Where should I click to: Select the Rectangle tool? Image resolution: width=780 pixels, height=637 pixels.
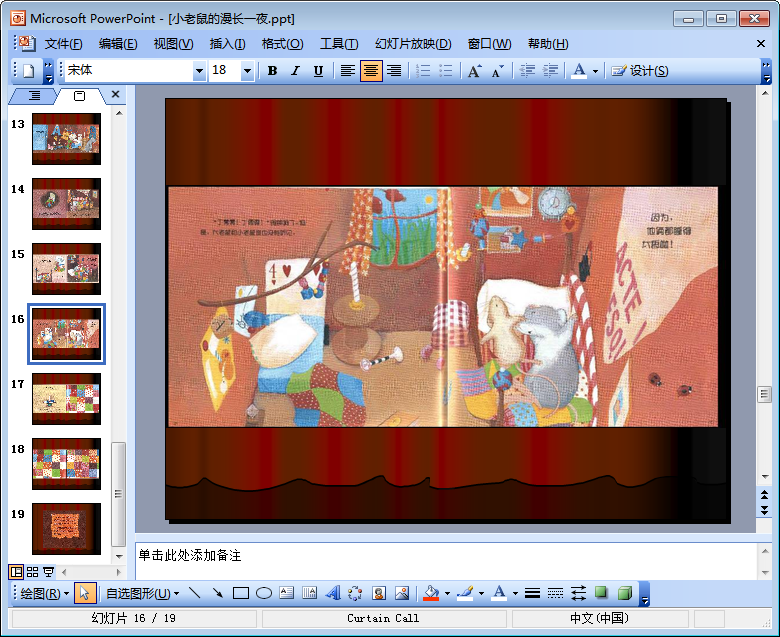(x=241, y=593)
